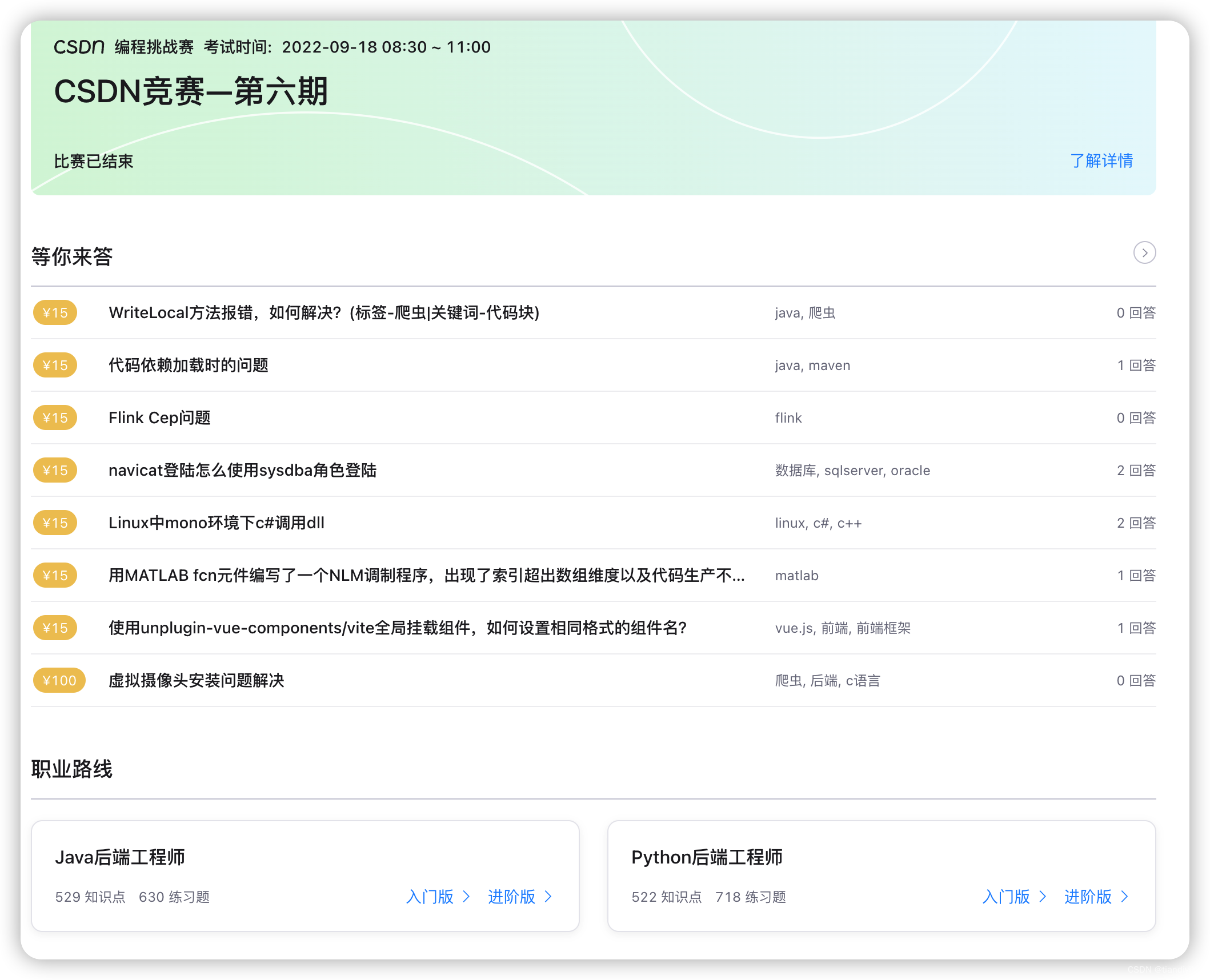Expand the 等你来答 section via right chevron
Viewport: 1210px width, 980px height.
click(1144, 252)
